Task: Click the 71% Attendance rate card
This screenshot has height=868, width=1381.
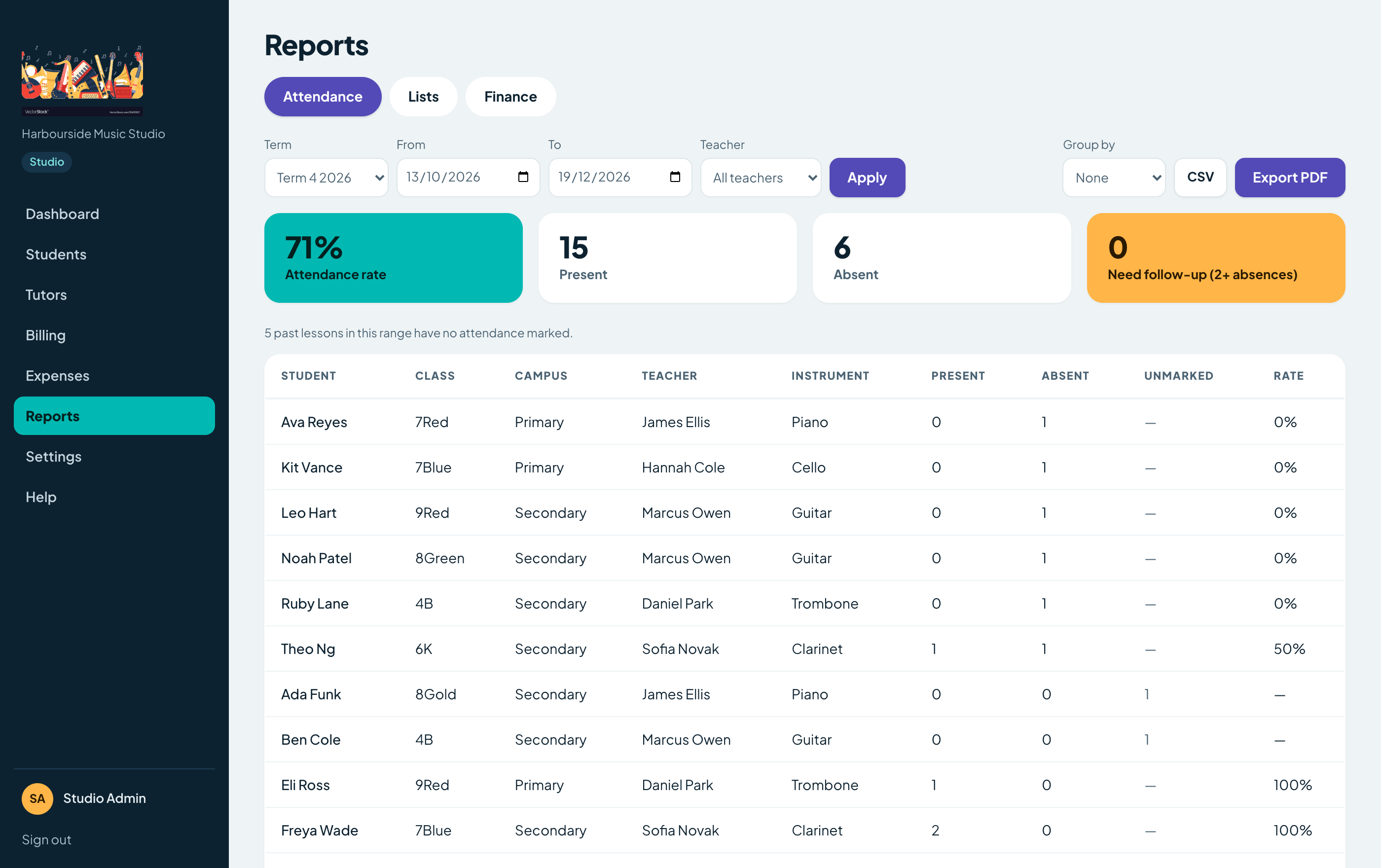Action: [394, 258]
